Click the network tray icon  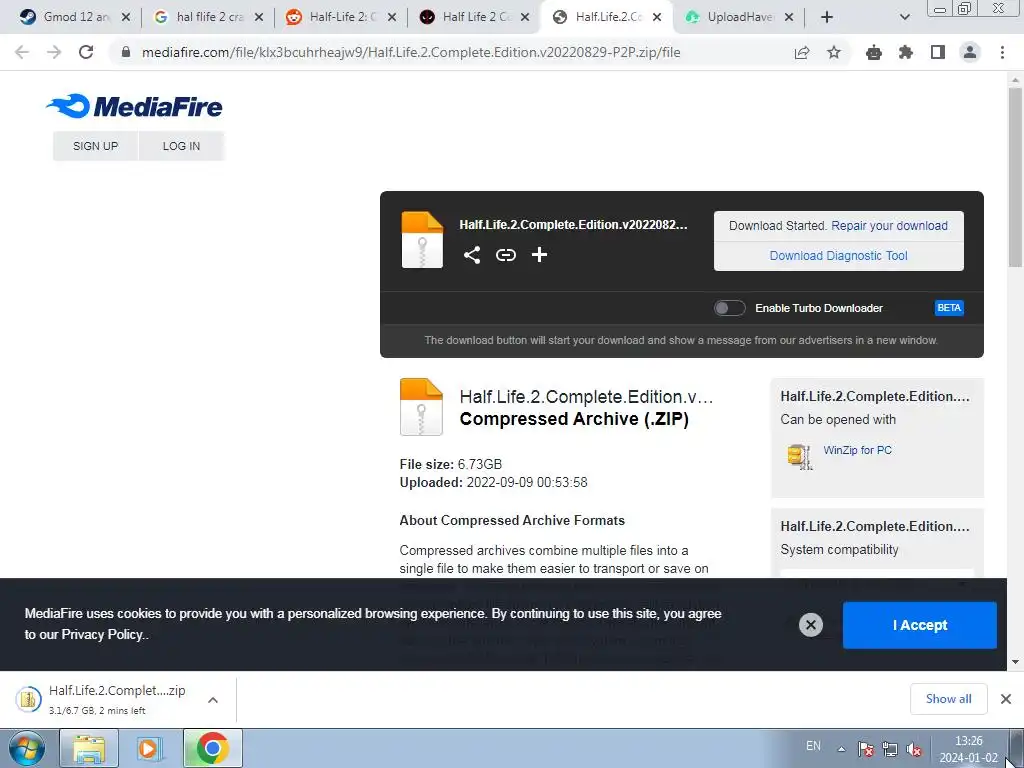pos(889,749)
